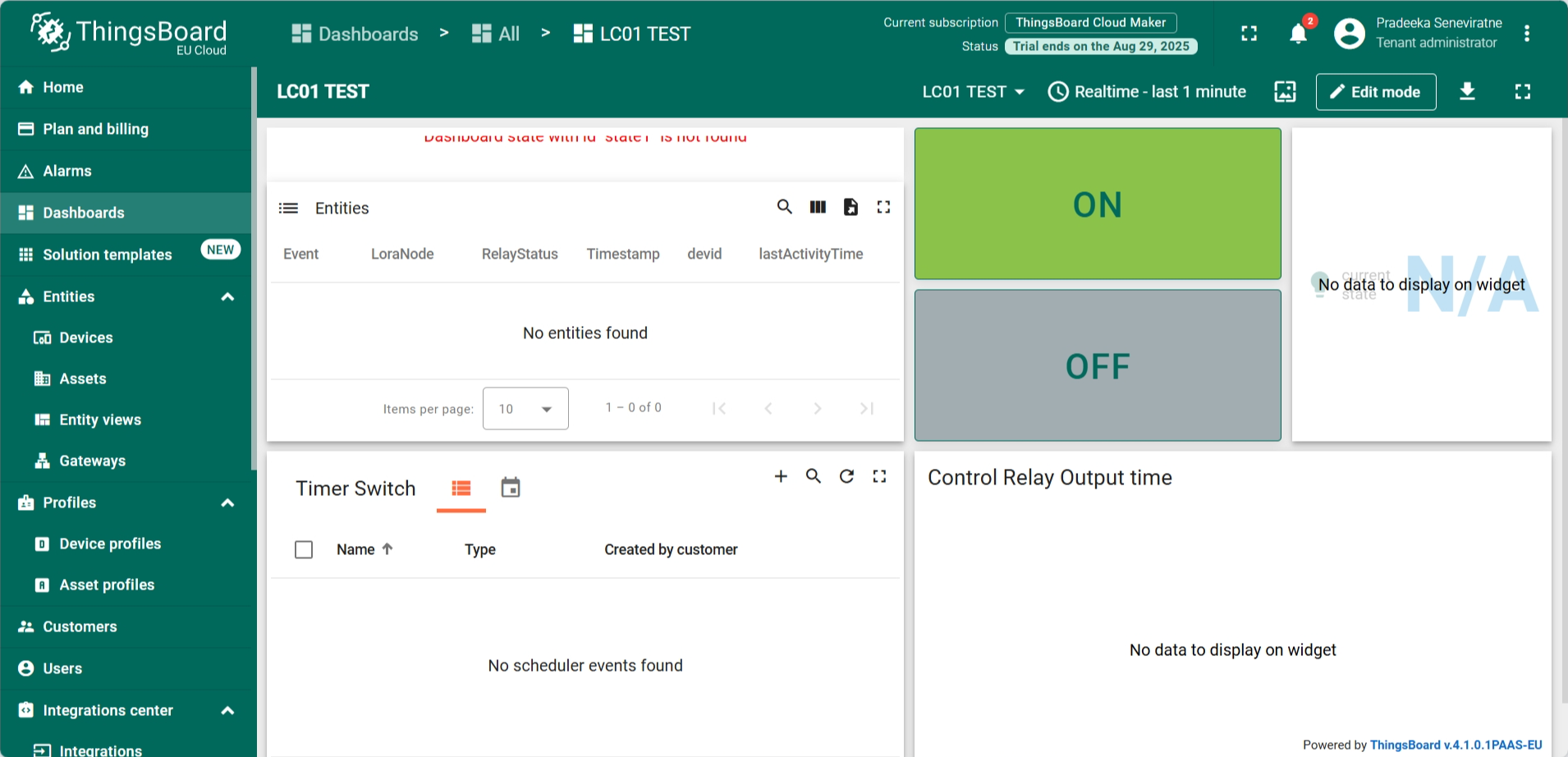Open the LC01 TEST state dropdown

pos(974,92)
